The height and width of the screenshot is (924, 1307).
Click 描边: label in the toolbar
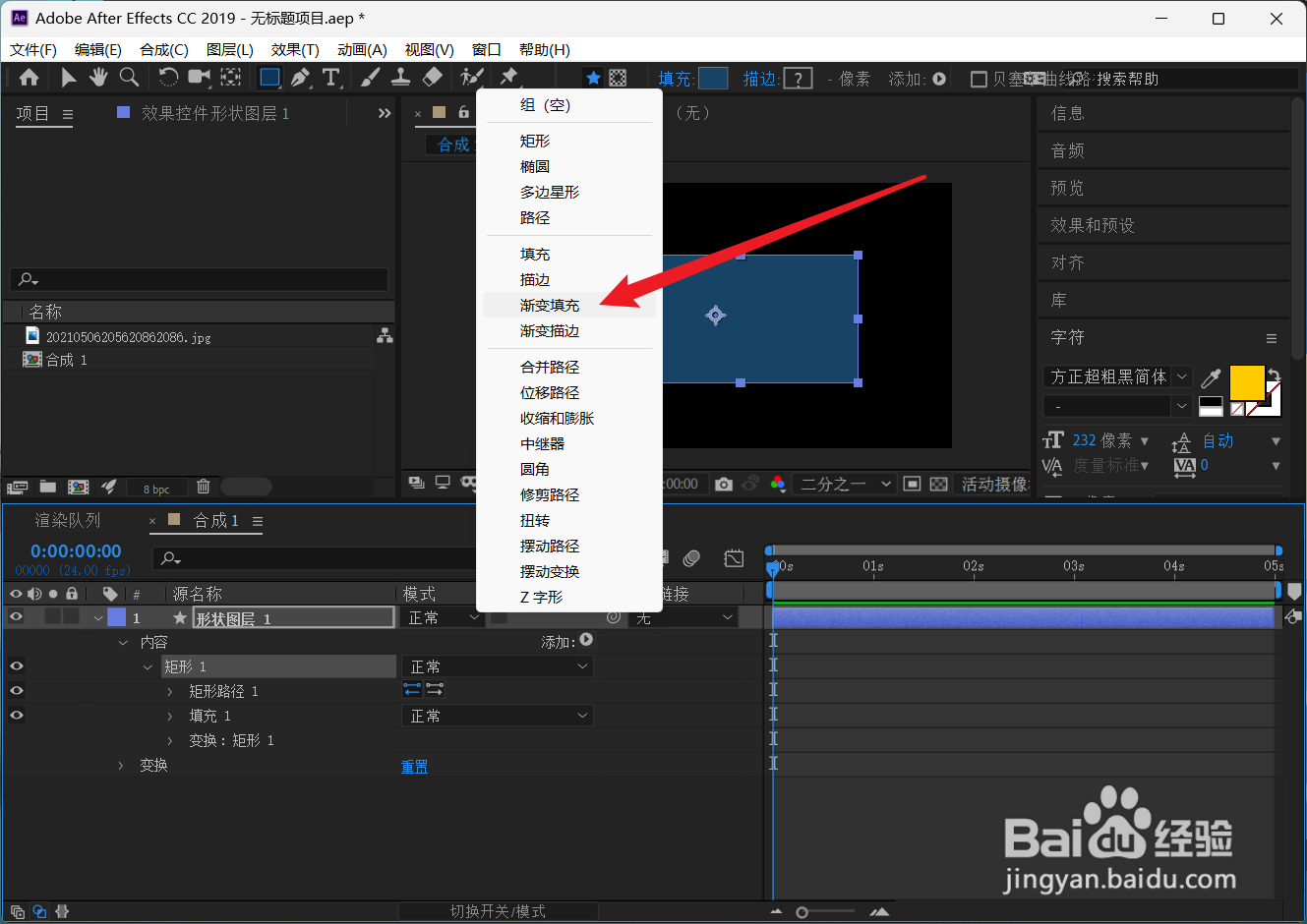pyautogui.click(x=760, y=79)
